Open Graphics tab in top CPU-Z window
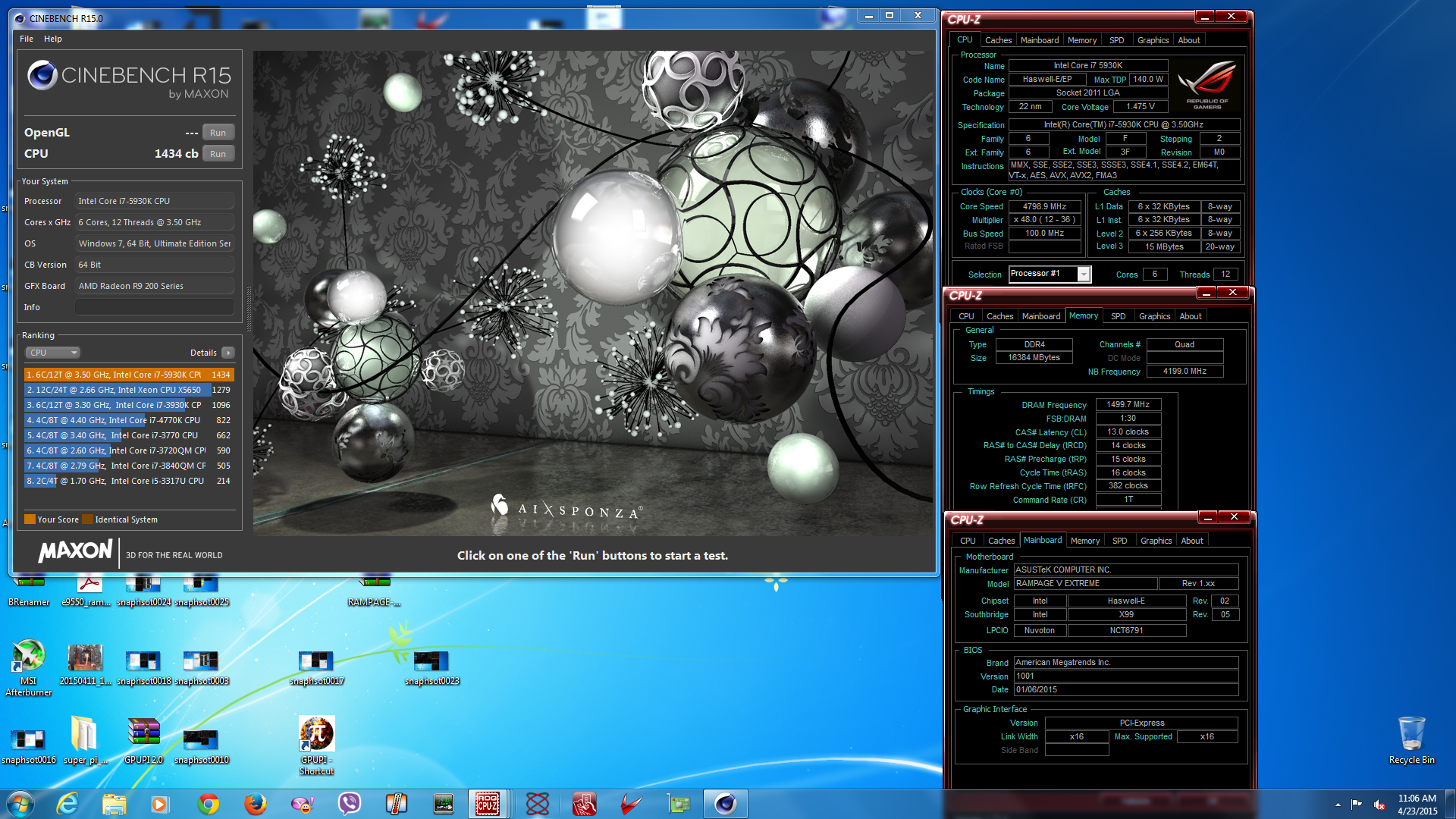The image size is (1456, 819). pyautogui.click(x=1153, y=40)
